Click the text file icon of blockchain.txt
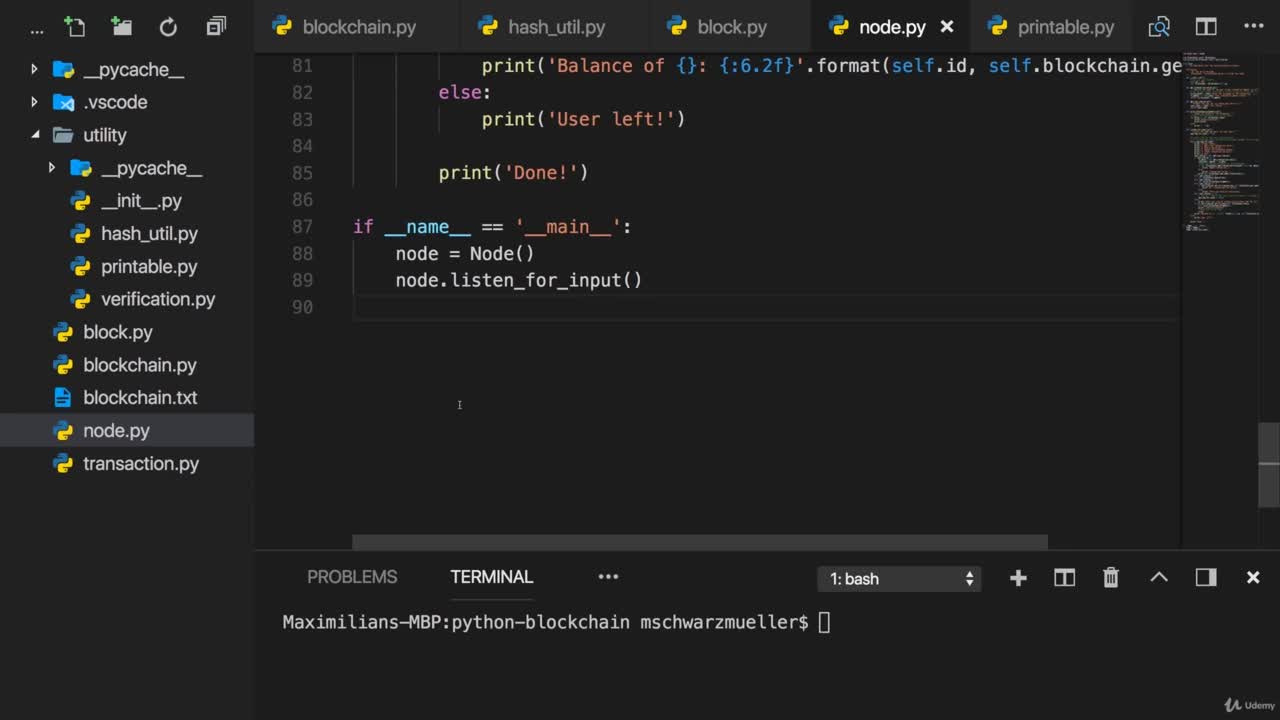The image size is (1280, 720). pyautogui.click(x=62, y=397)
